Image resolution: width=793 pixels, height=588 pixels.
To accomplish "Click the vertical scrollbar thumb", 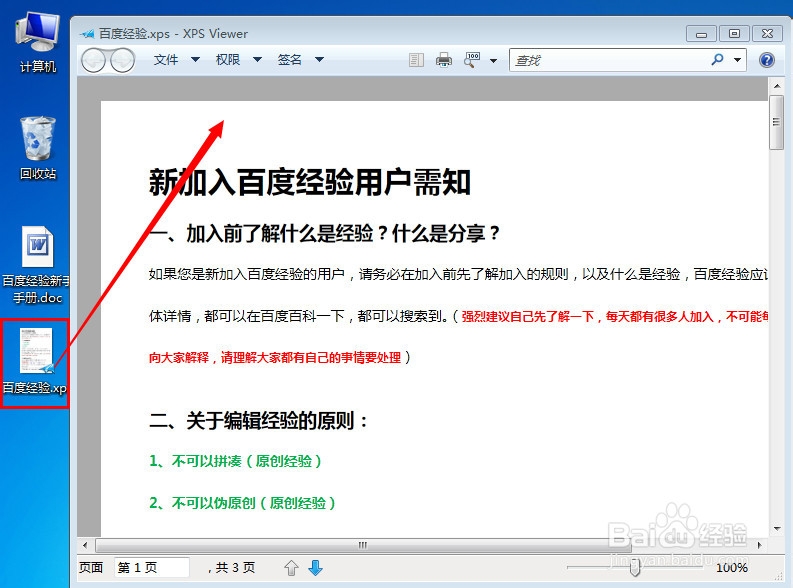I will point(776,122).
